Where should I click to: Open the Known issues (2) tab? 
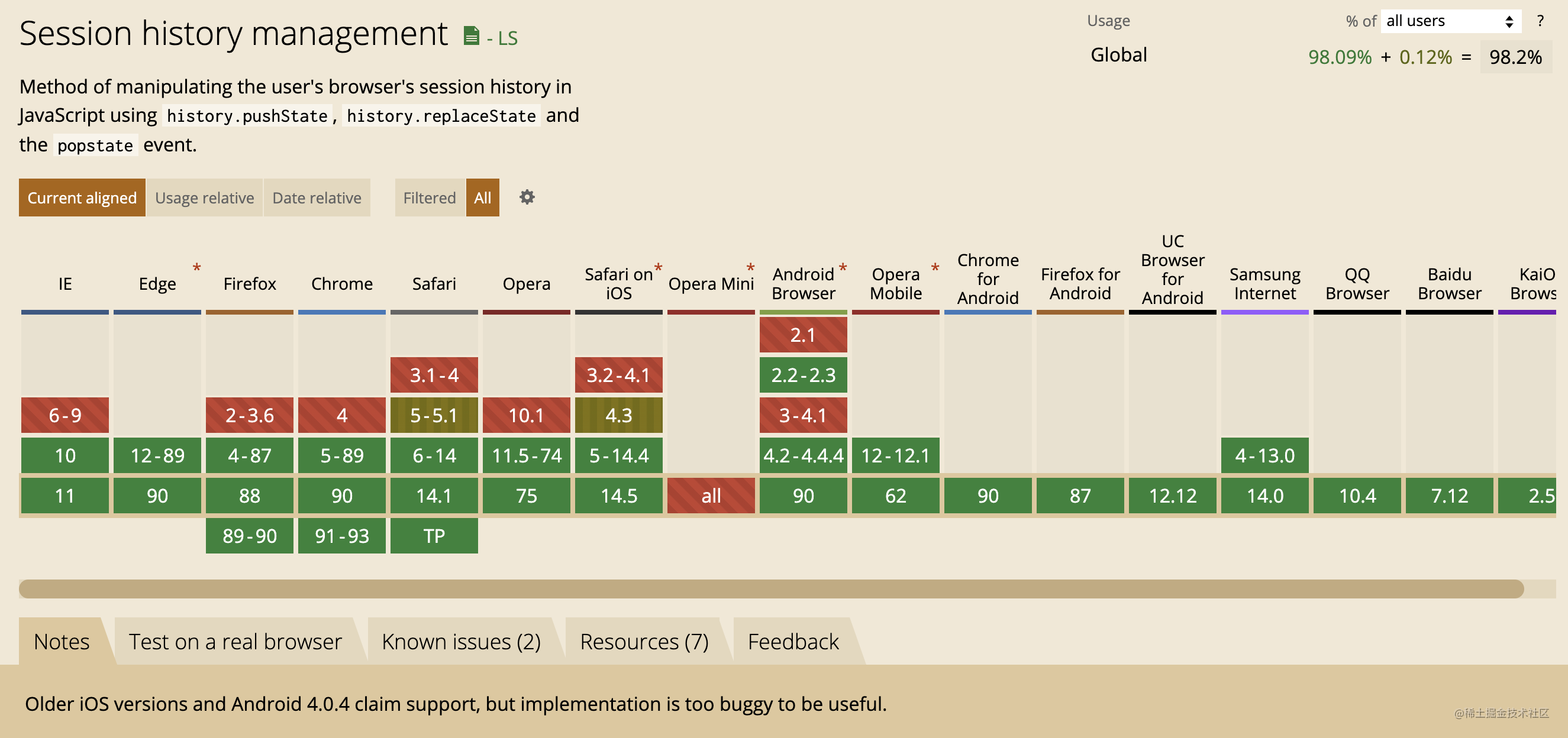tap(461, 641)
